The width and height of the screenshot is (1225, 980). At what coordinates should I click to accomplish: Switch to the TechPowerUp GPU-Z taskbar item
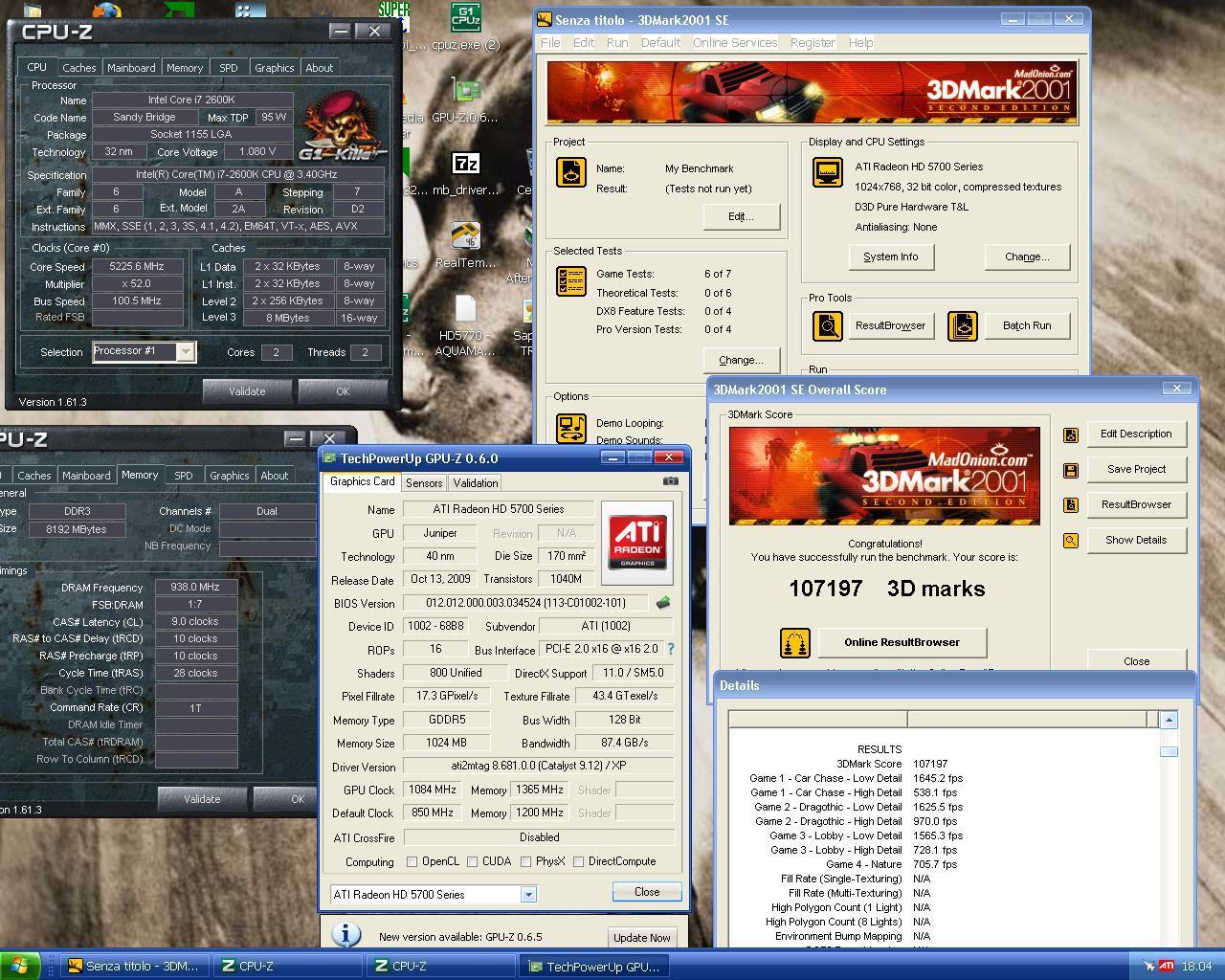coord(594,967)
